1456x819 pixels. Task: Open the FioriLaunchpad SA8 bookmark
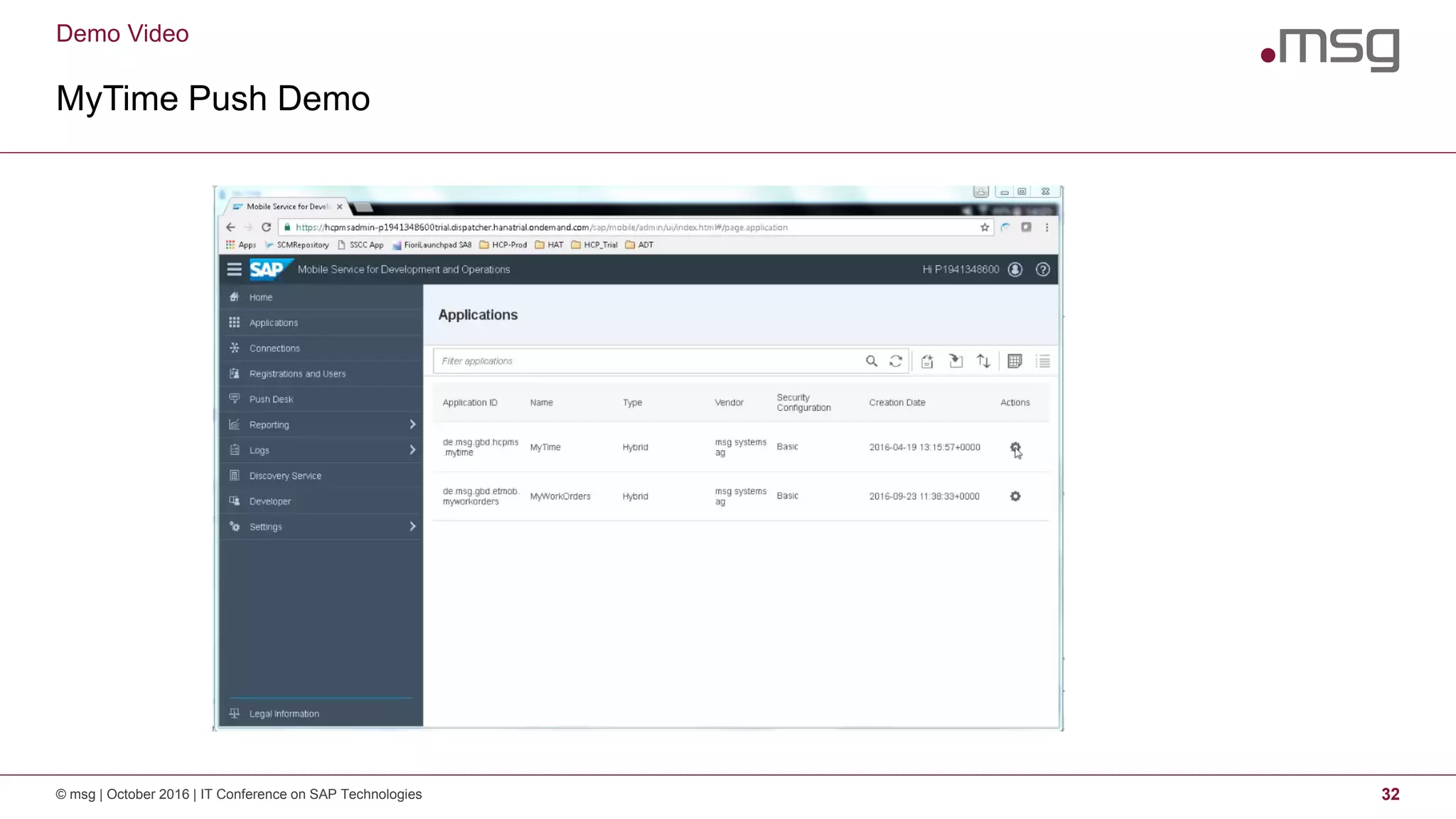tap(432, 245)
